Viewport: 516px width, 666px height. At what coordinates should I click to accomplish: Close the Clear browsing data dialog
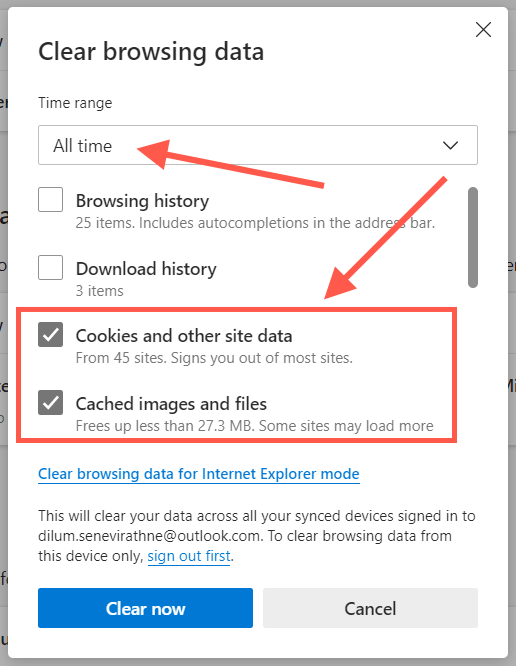483,30
